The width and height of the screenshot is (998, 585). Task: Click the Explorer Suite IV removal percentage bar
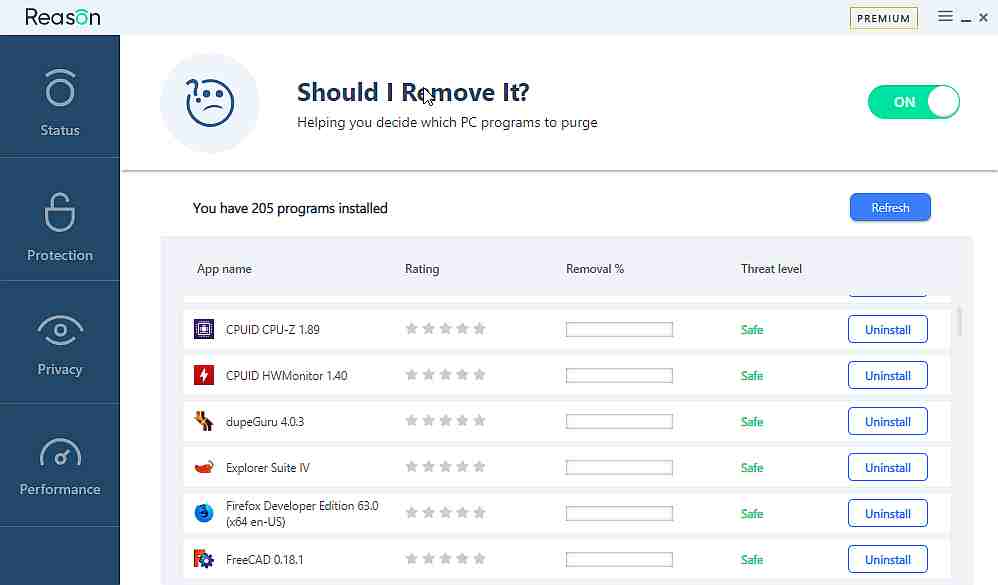tap(619, 467)
